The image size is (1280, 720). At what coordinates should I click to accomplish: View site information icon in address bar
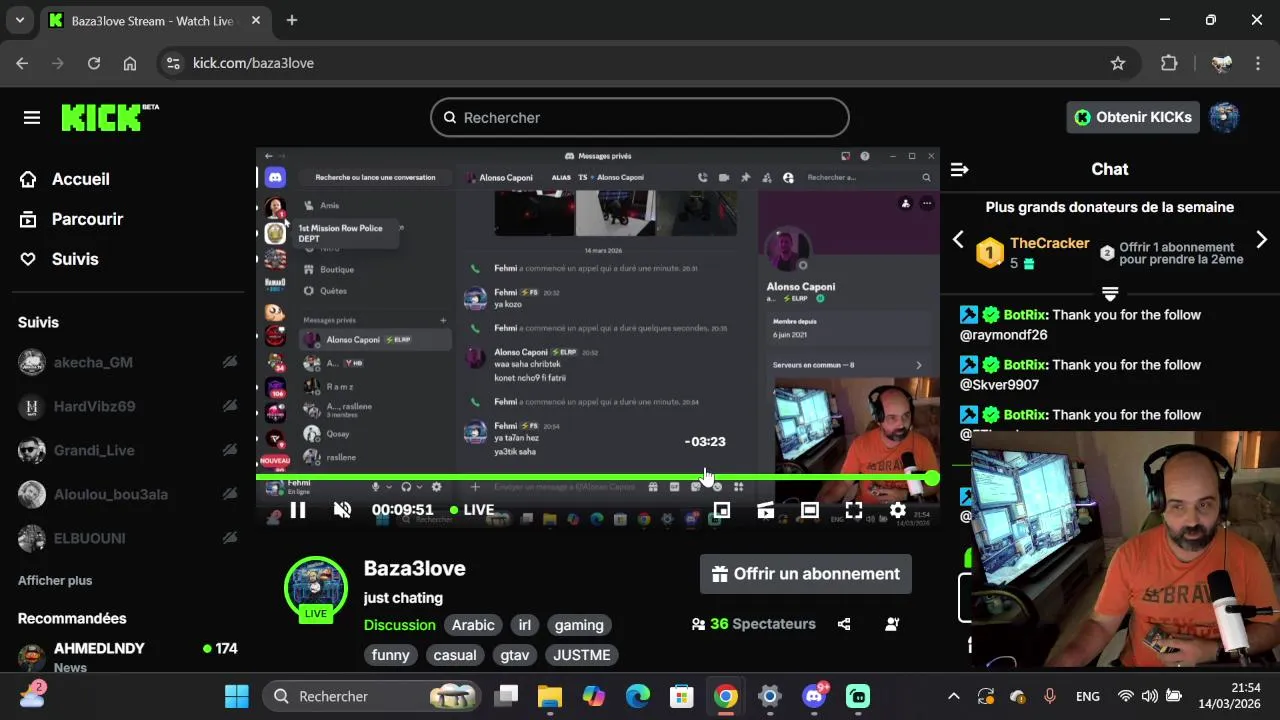click(x=173, y=63)
